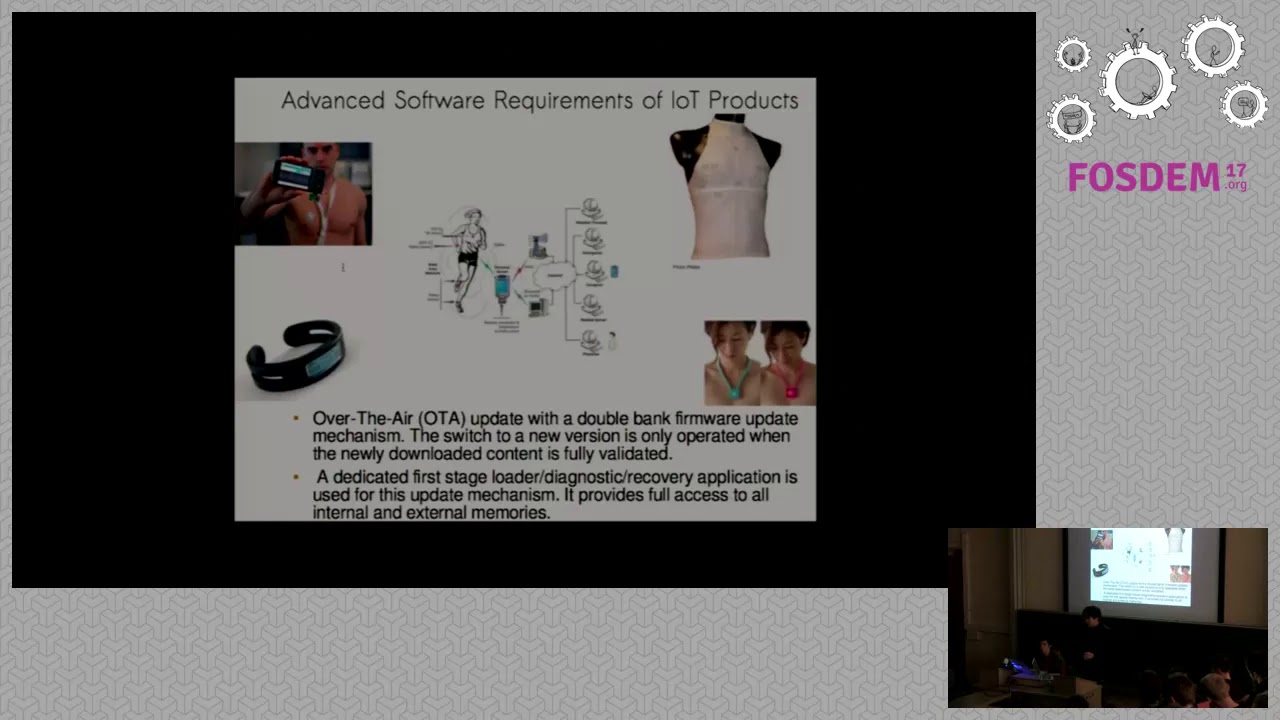
Task: Click the 'A dedicated first stage loader' bullet text
Action: click(555, 494)
